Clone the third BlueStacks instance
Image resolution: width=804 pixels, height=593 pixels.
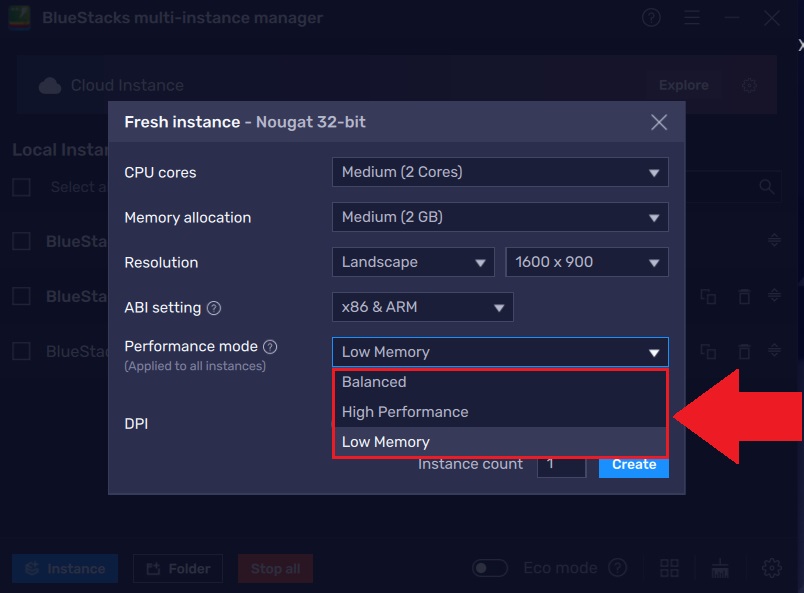click(x=707, y=352)
